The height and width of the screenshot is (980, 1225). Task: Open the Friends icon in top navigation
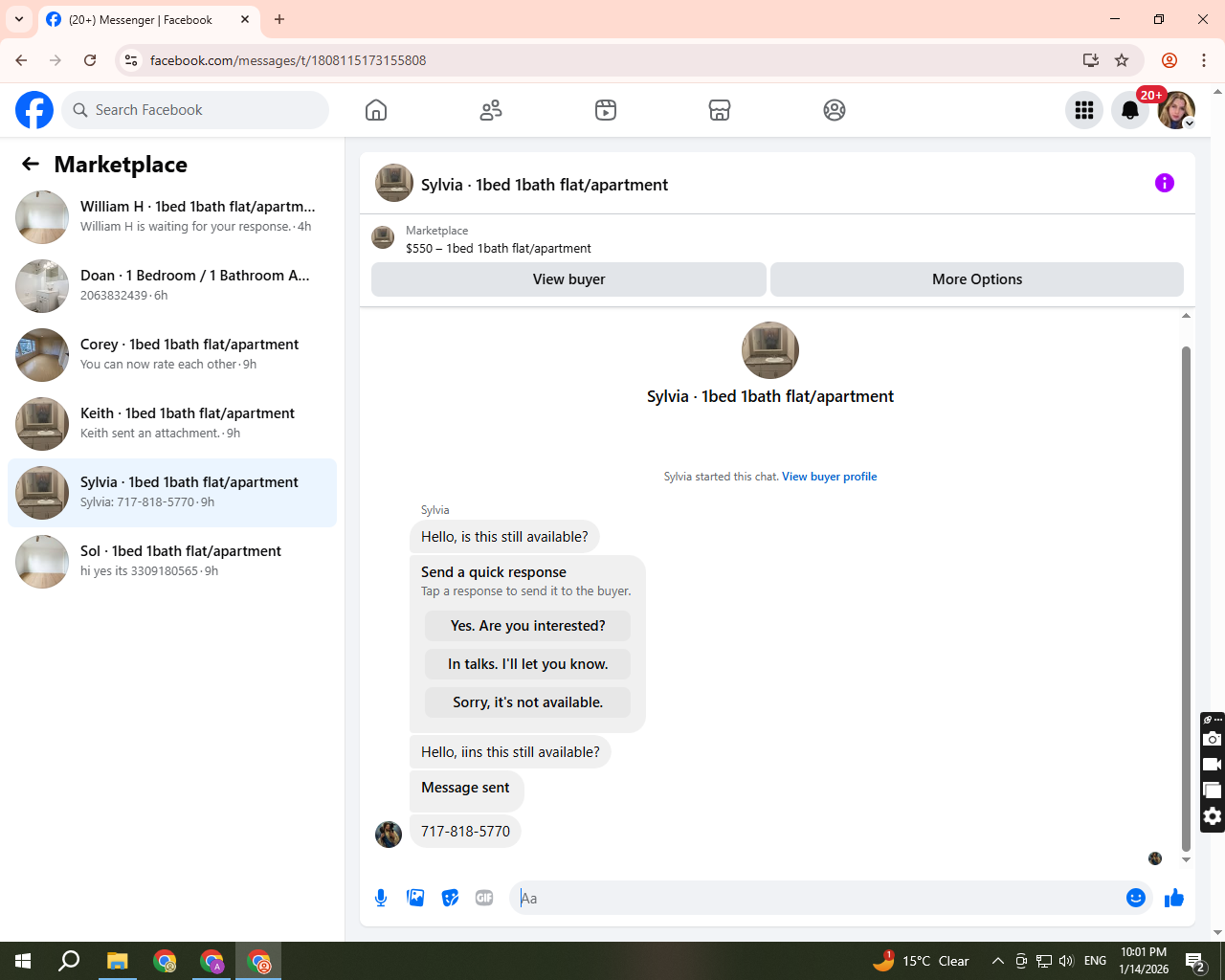tap(491, 110)
